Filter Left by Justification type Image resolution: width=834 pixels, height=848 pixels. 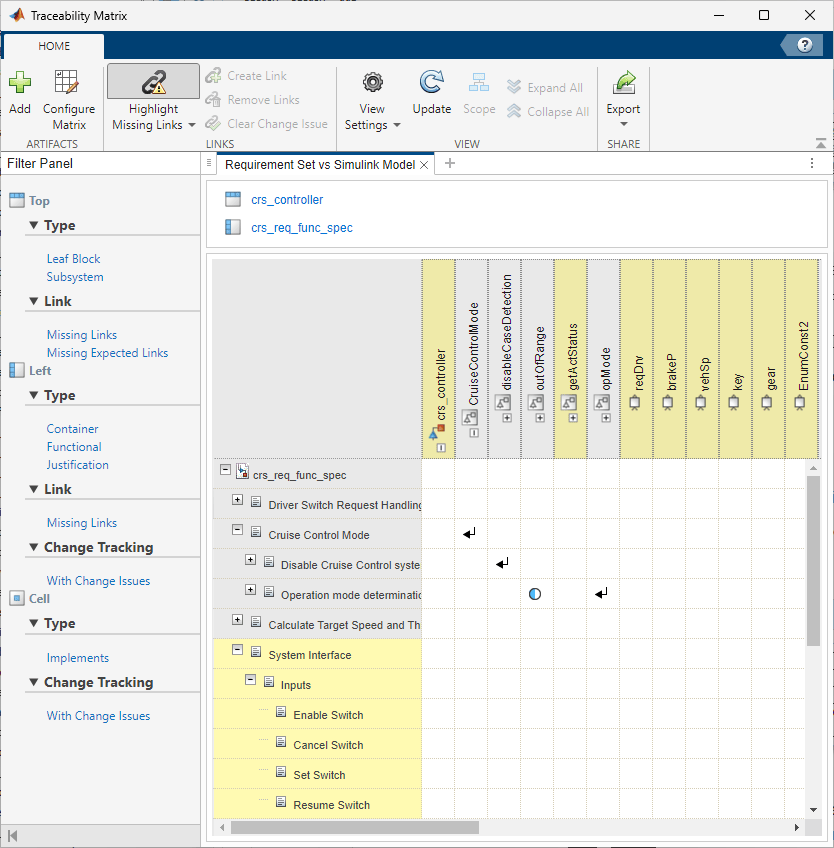[x=77, y=465]
